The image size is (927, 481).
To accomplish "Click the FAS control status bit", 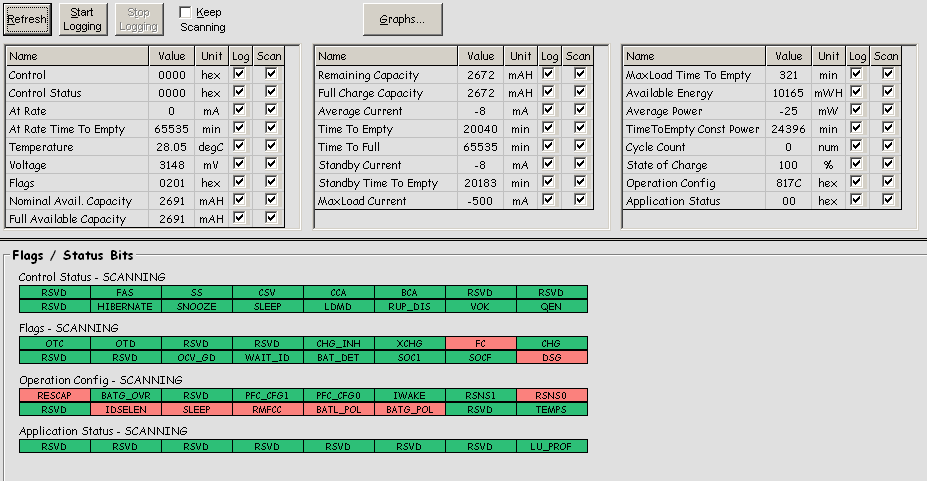I will tap(125, 292).
